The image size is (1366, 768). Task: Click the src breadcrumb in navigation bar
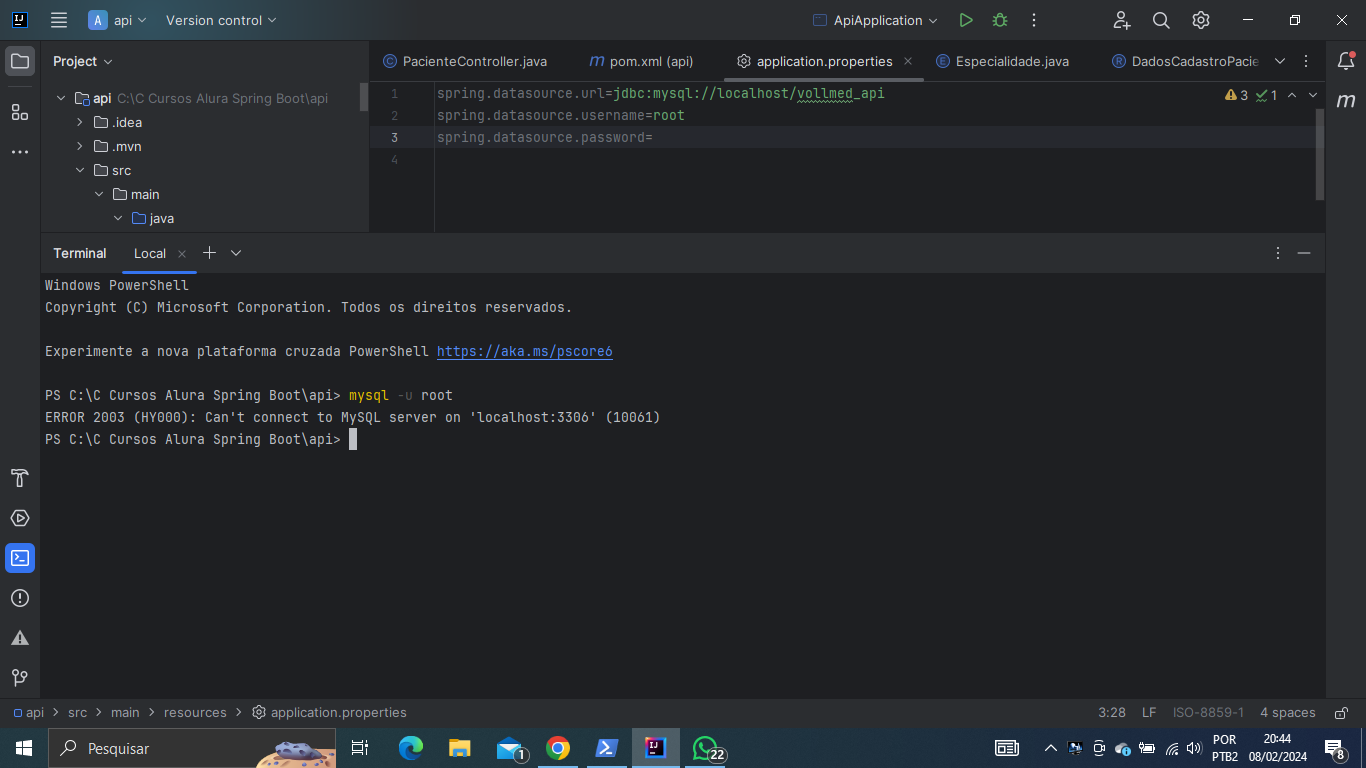pos(77,713)
